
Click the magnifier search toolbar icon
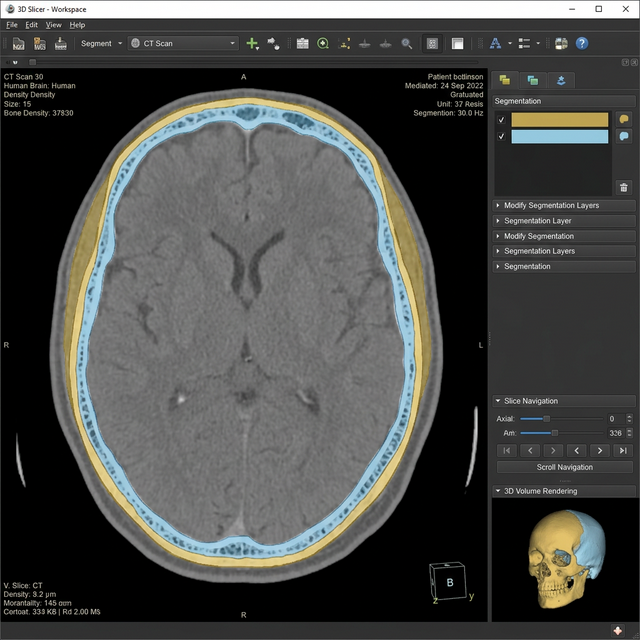[x=407, y=44]
